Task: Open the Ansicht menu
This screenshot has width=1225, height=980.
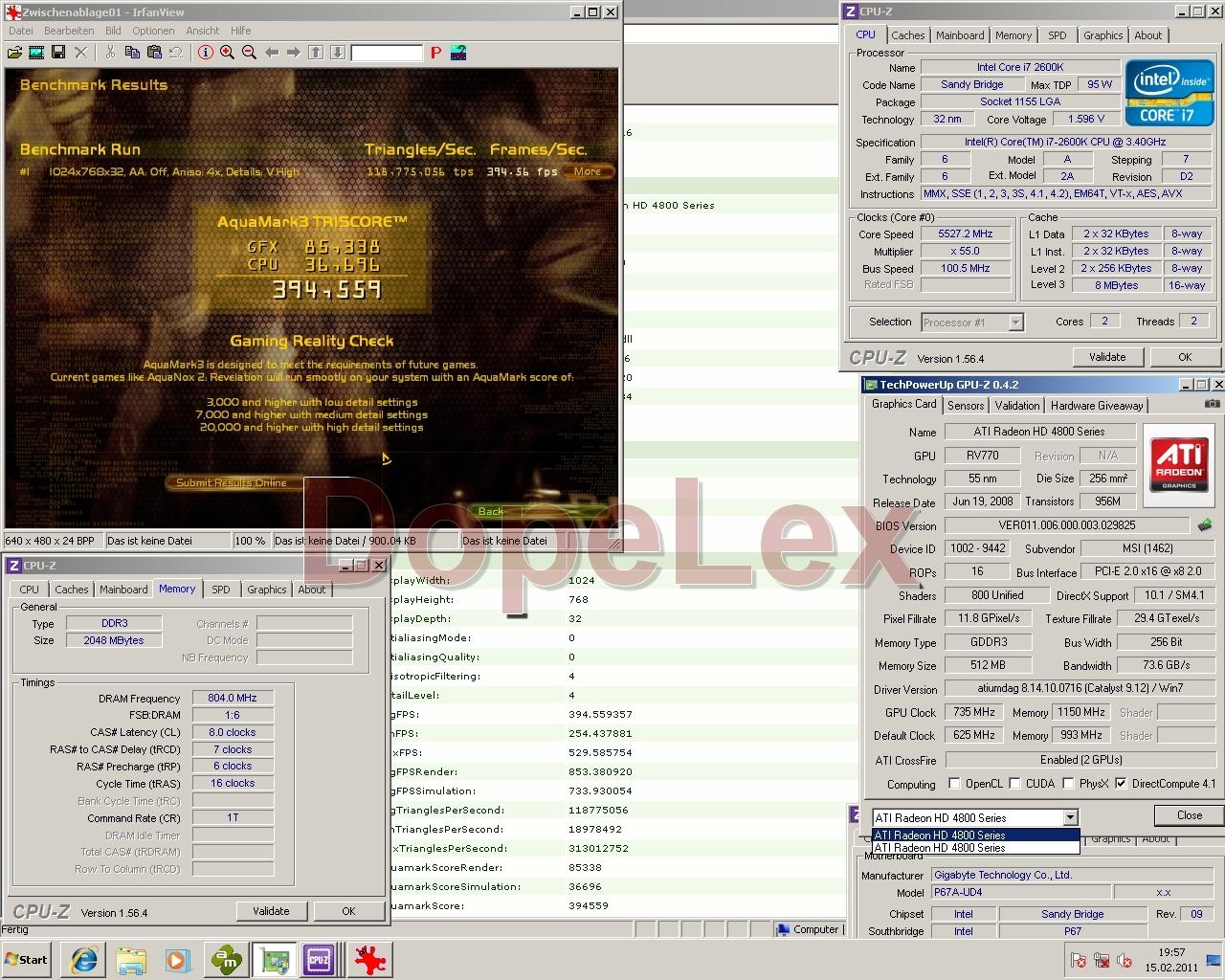Action: pyautogui.click(x=203, y=31)
